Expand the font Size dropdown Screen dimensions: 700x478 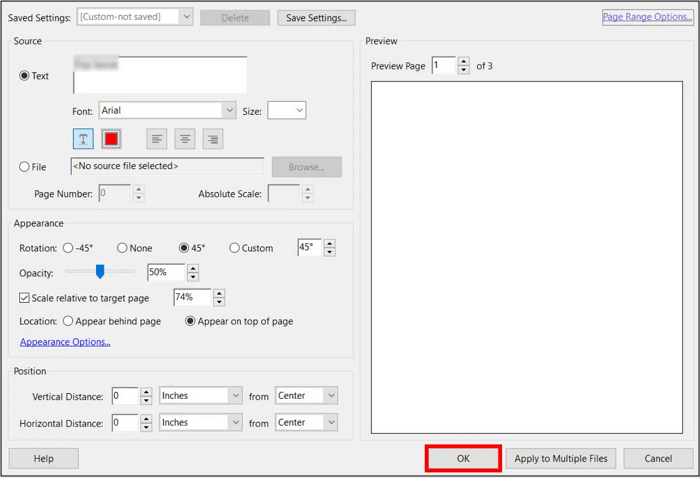click(298, 111)
